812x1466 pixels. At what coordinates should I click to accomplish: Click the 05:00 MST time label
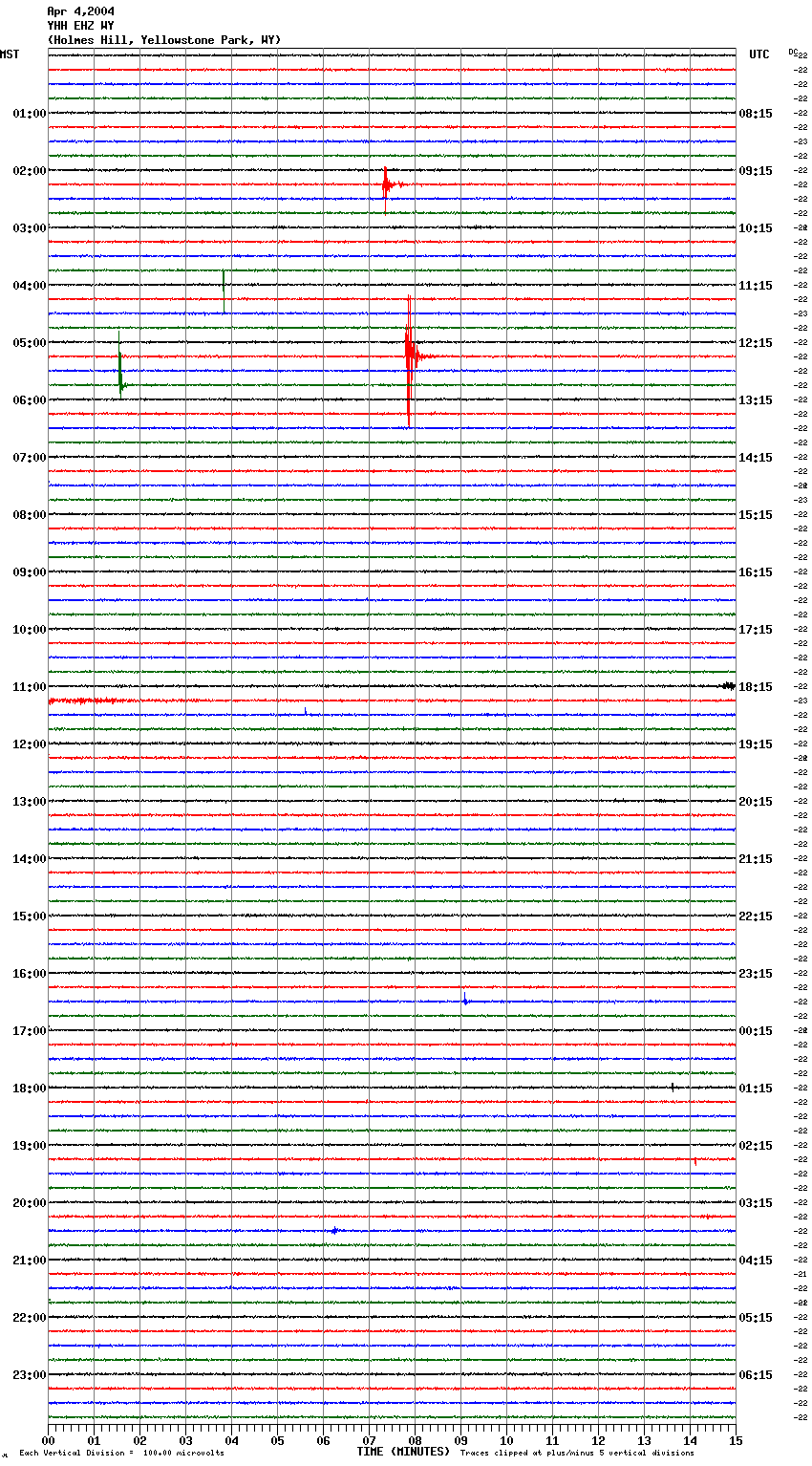click(x=30, y=343)
